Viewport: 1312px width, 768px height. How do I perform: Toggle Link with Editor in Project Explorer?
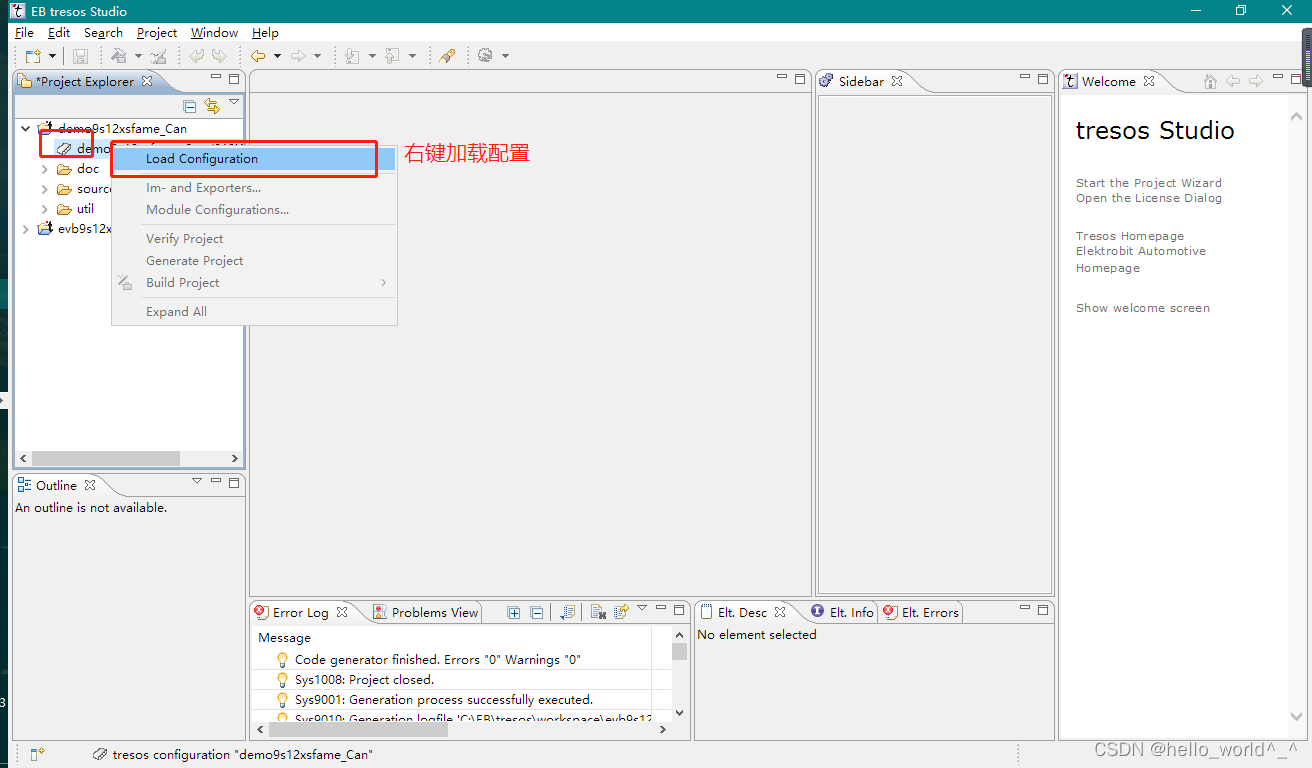coord(212,106)
